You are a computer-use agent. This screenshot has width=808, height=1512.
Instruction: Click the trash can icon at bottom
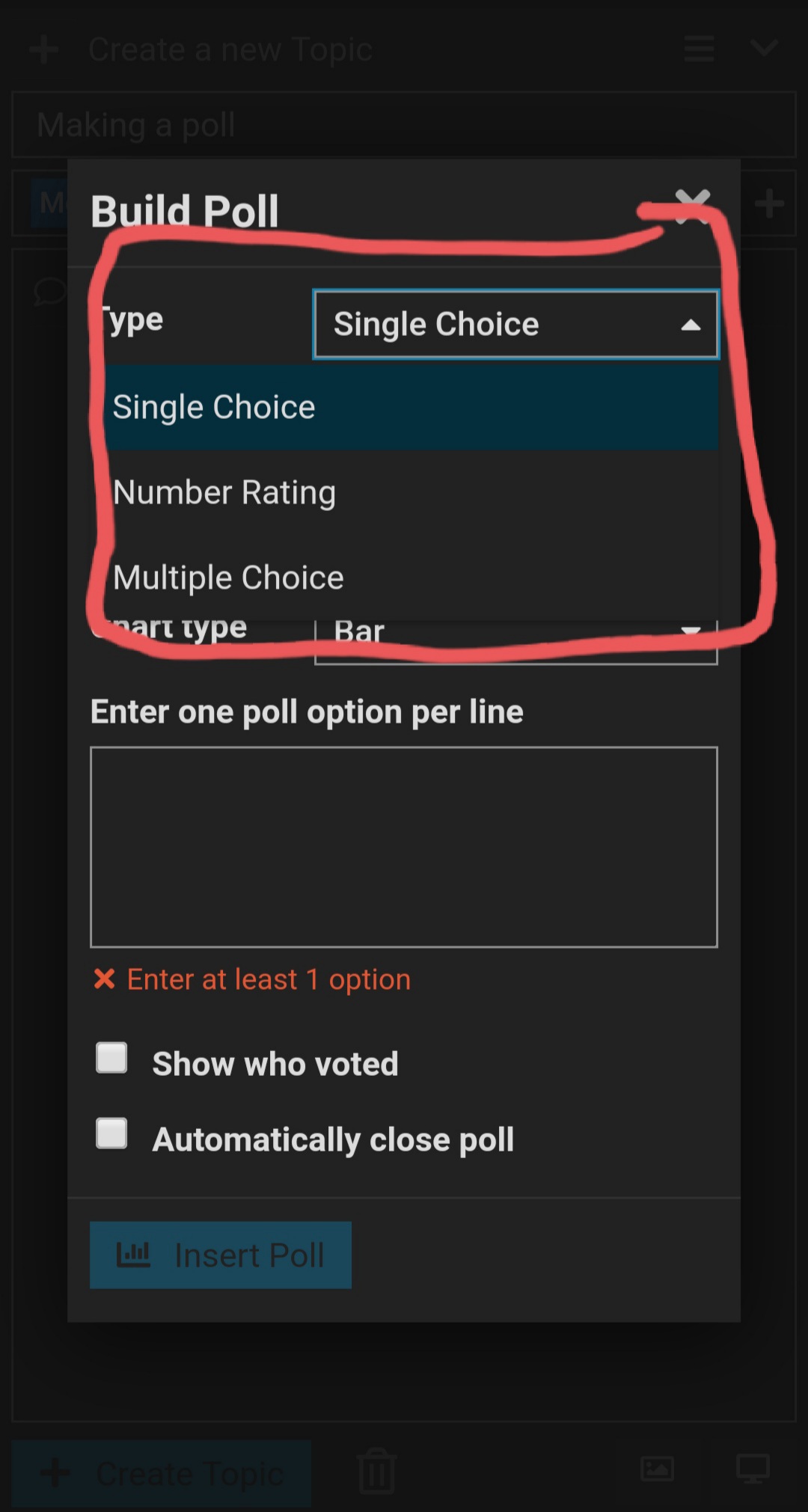point(376,1470)
